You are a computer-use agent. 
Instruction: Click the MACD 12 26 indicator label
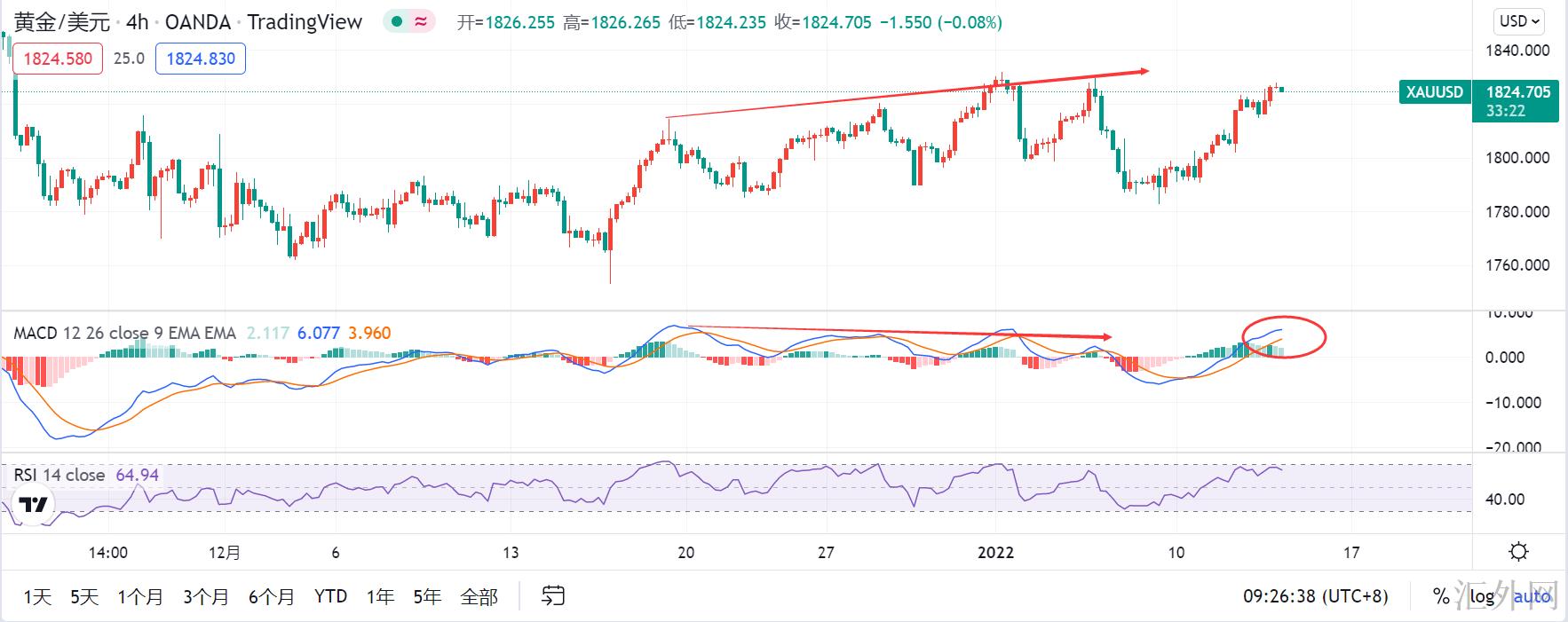pyautogui.click(x=124, y=334)
